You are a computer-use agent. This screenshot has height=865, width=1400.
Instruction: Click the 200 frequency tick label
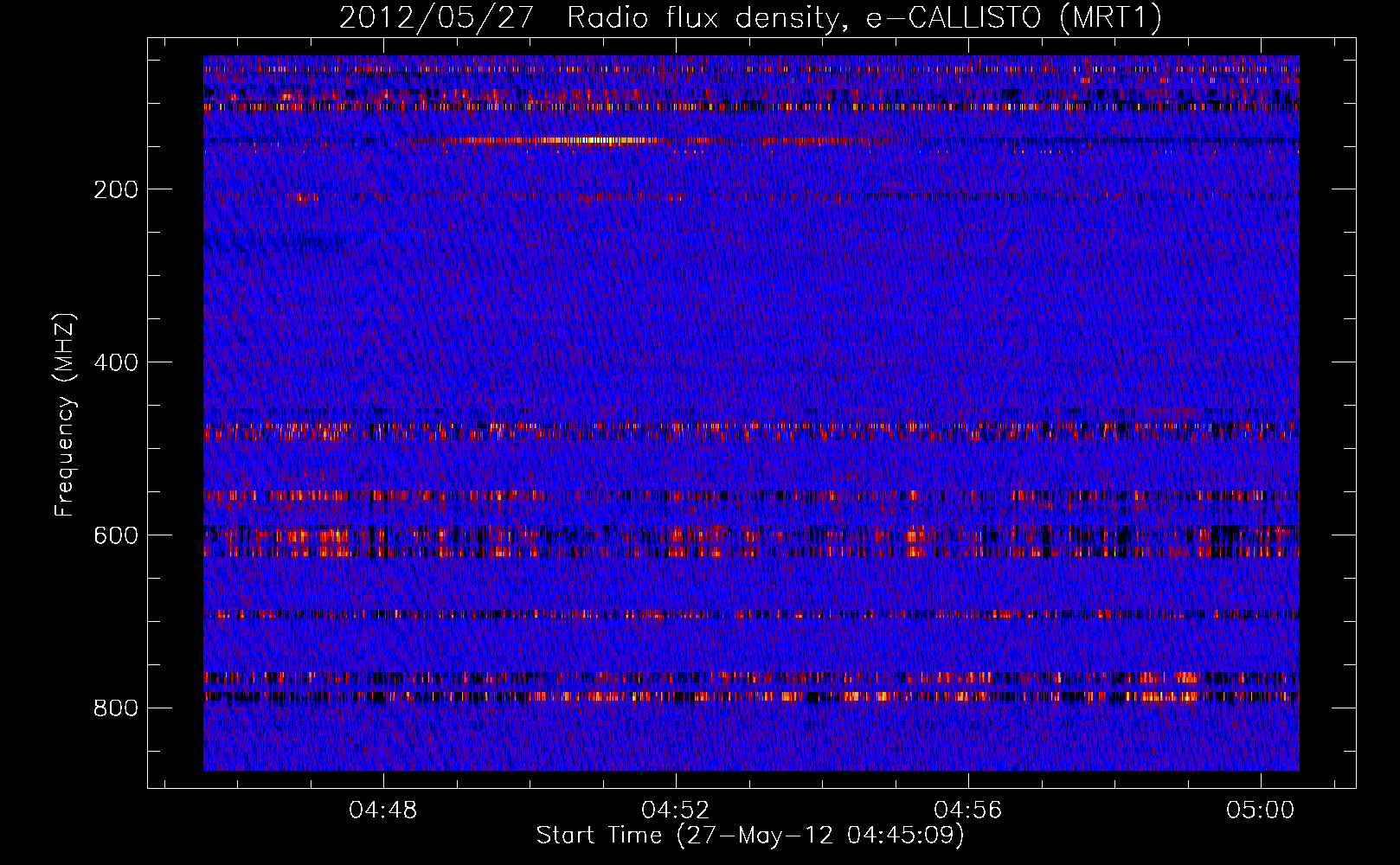coord(116,189)
